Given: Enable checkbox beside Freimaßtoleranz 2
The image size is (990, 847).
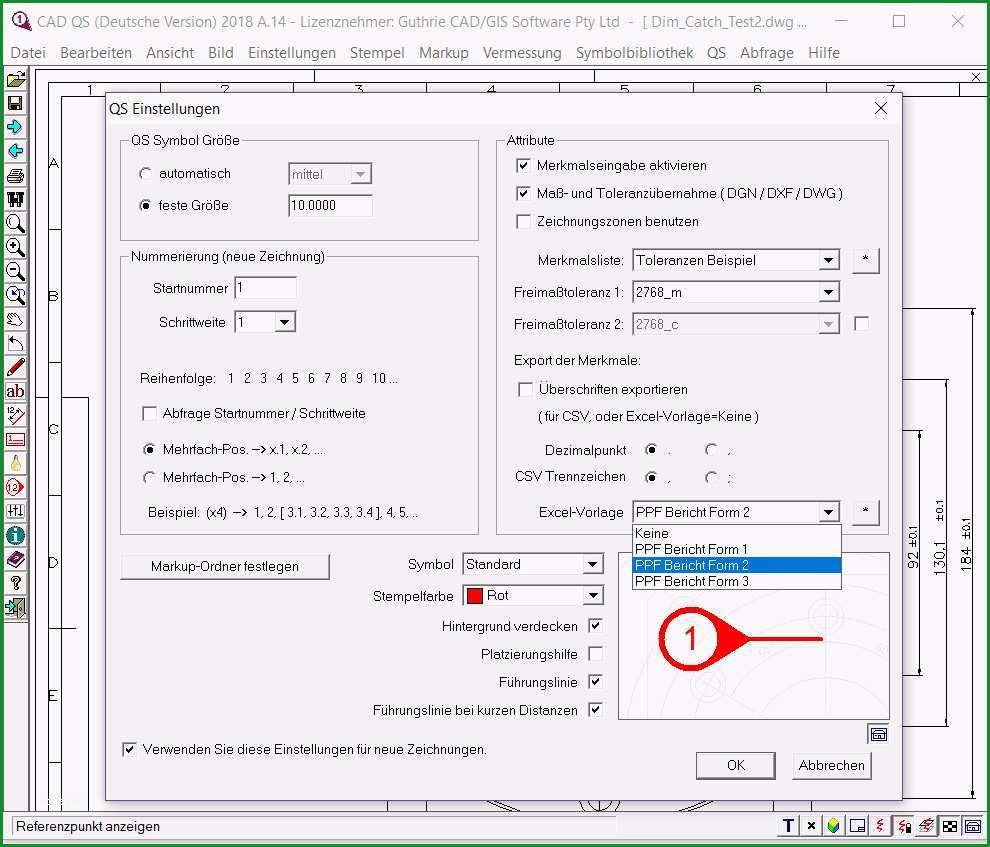Looking at the screenshot, I should pos(861,324).
